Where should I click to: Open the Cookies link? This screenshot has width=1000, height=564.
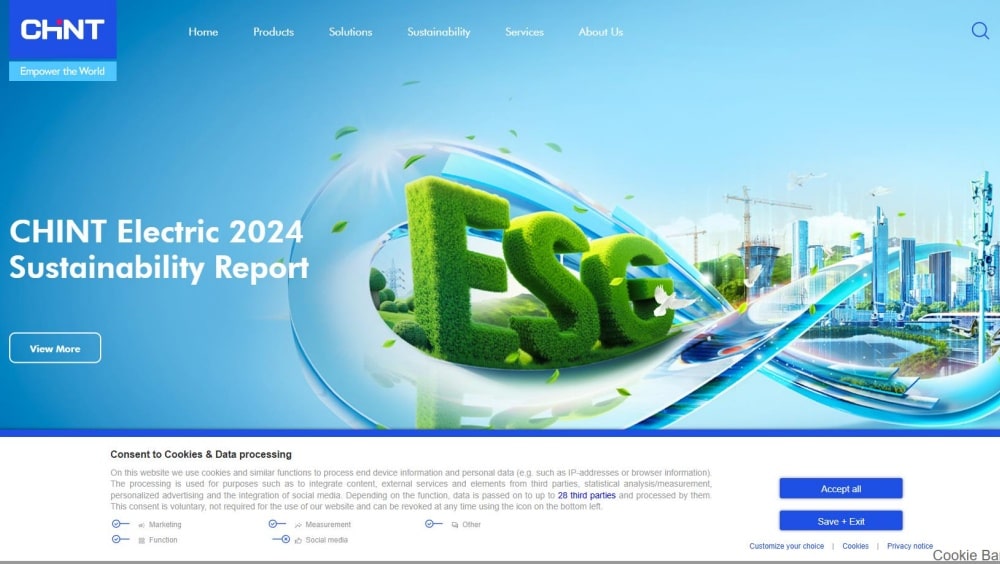click(x=855, y=546)
